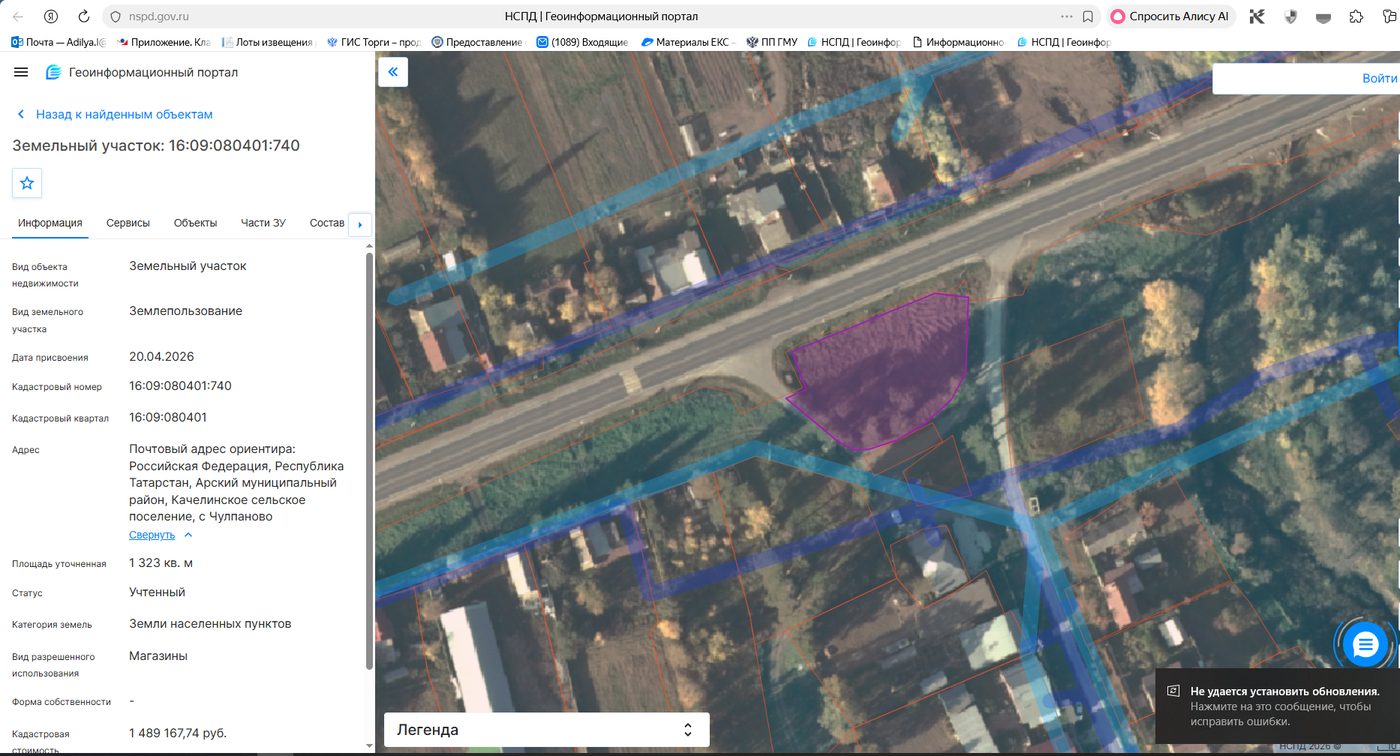Click the Войти login button
The width and height of the screenshot is (1400, 756).
[1379, 79]
